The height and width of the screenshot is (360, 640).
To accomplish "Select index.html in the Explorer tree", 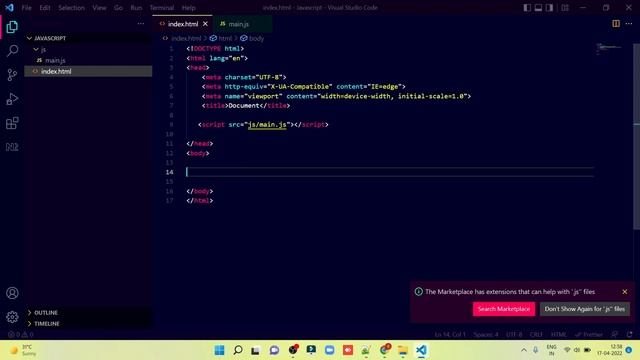I will pyautogui.click(x=88, y=71).
